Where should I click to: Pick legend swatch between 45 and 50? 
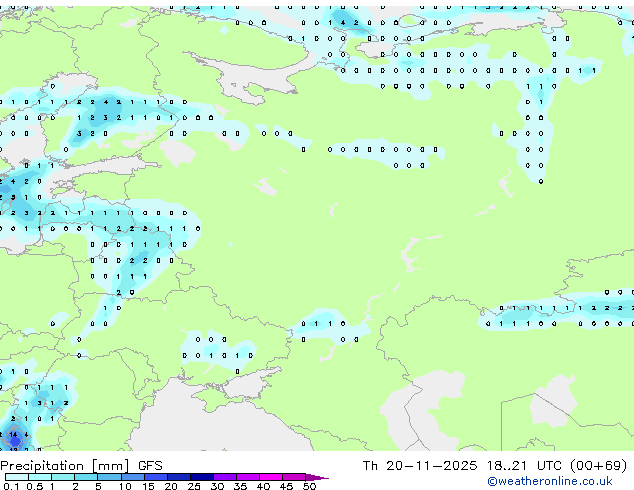point(294,477)
